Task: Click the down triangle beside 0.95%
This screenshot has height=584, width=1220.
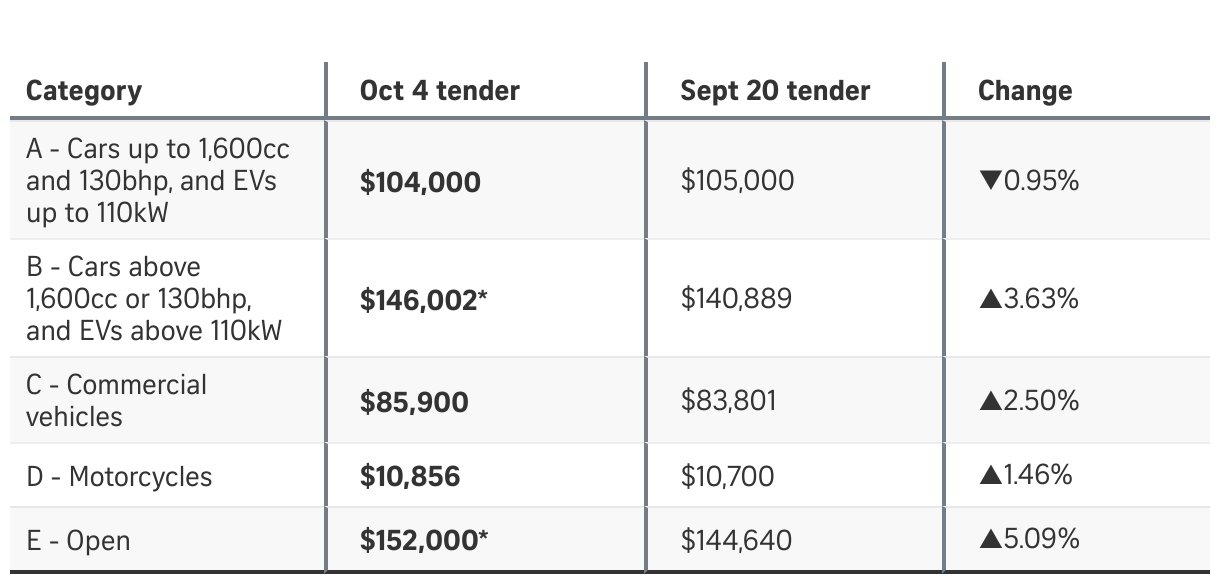Action: tap(990, 181)
